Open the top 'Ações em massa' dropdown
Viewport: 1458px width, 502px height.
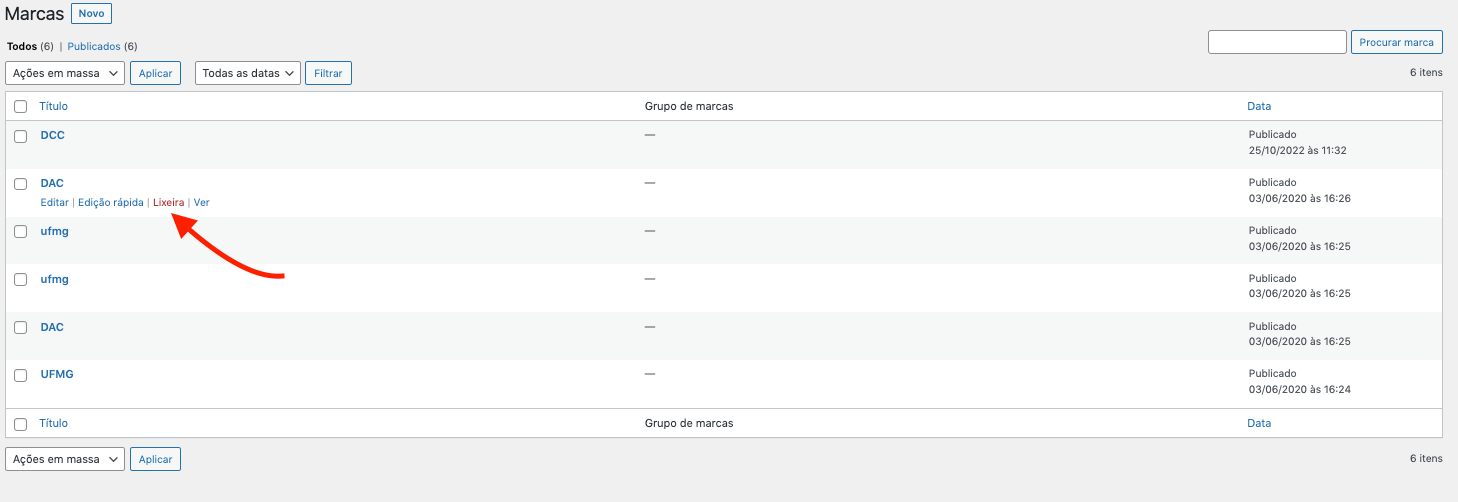tap(65, 73)
